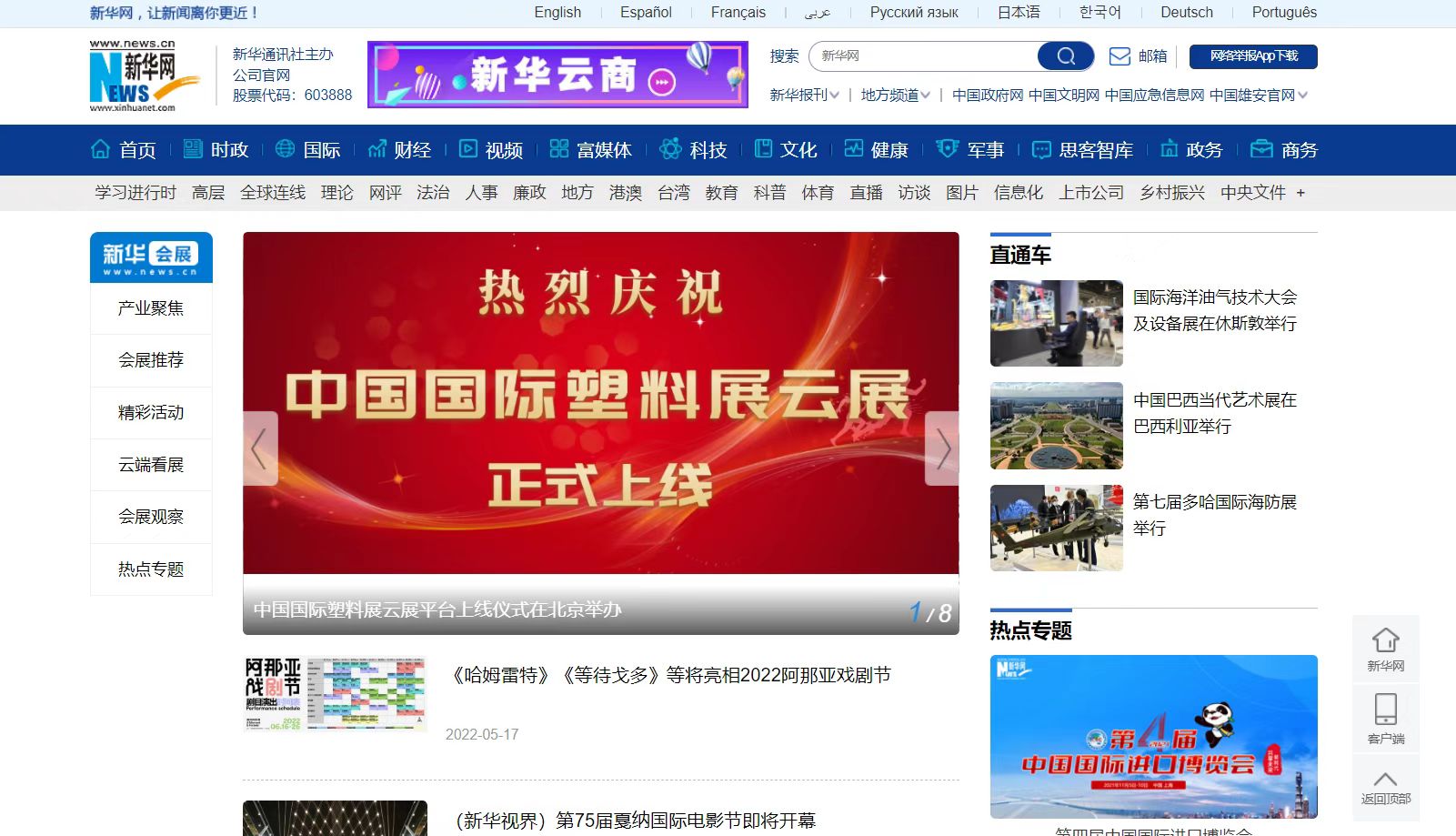Click the magnifier search button

point(1066,56)
